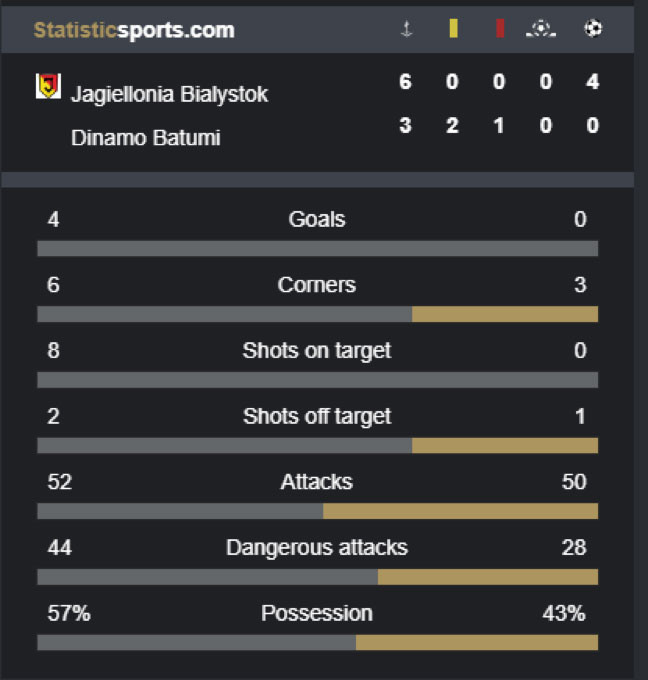Click the Shots off target bar
This screenshot has height=680, width=648.
point(317,445)
